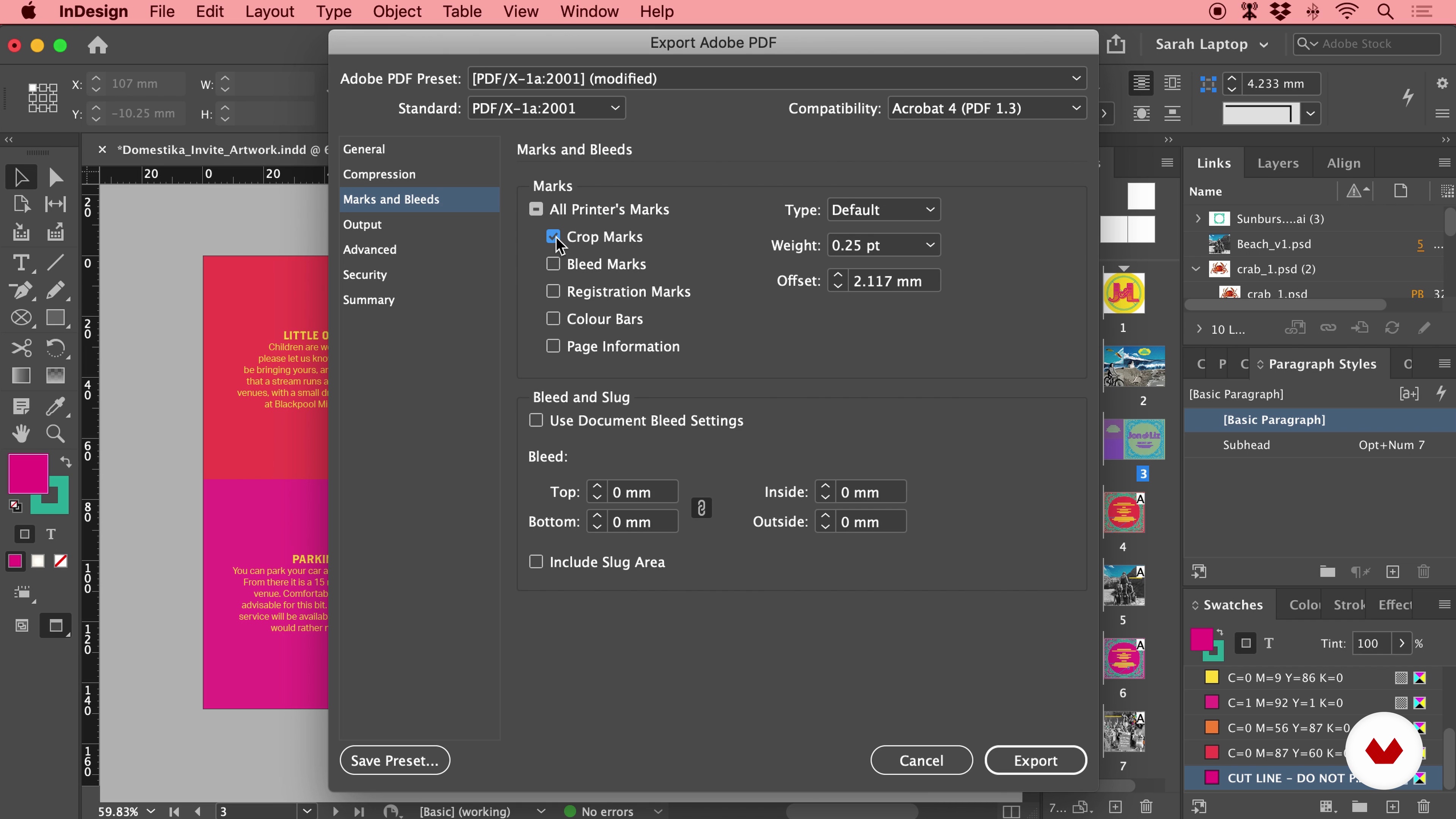Open Adobe PDF Preset dropdown

777,78
